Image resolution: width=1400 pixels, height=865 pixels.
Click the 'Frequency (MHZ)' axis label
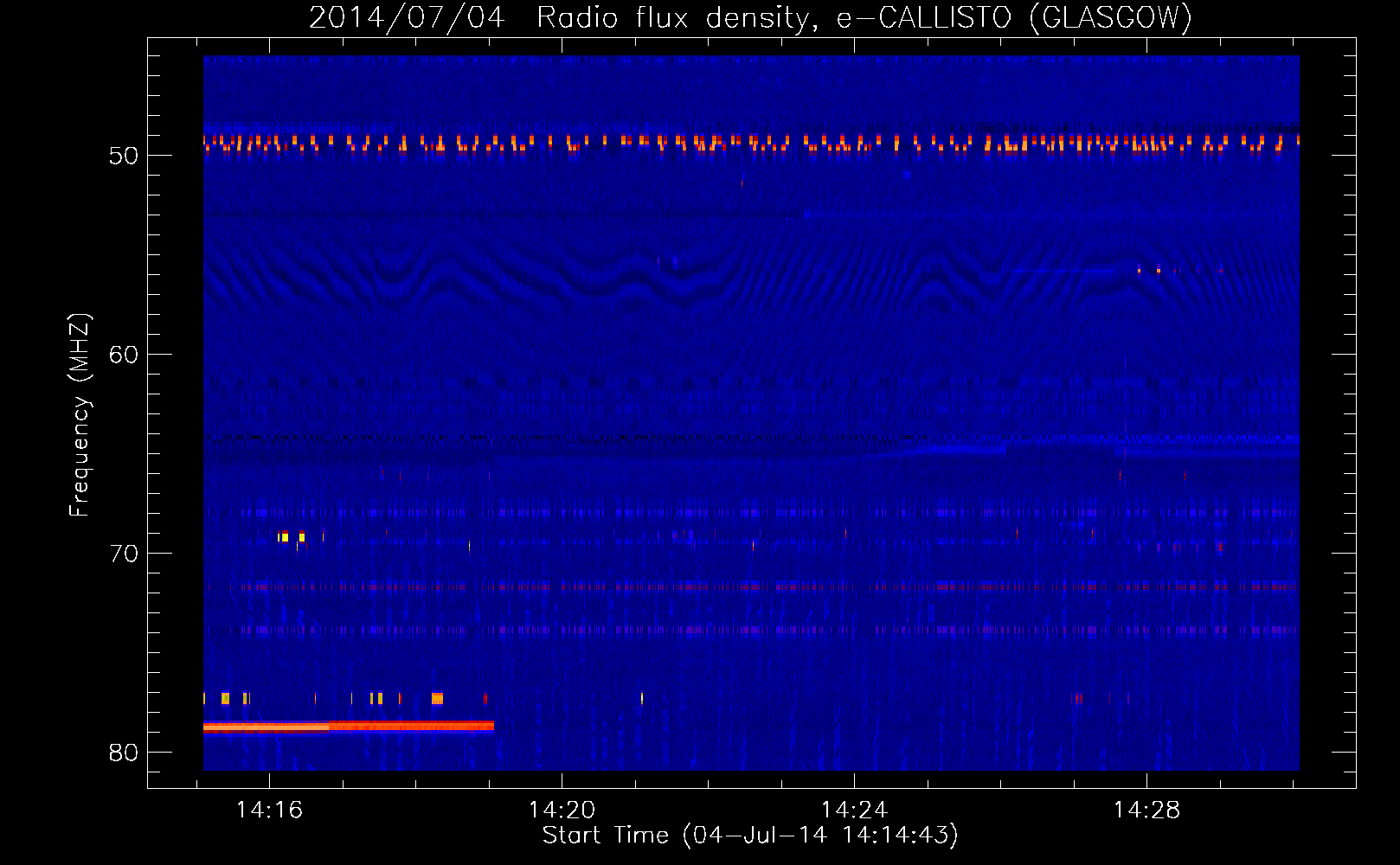[x=80, y=415]
